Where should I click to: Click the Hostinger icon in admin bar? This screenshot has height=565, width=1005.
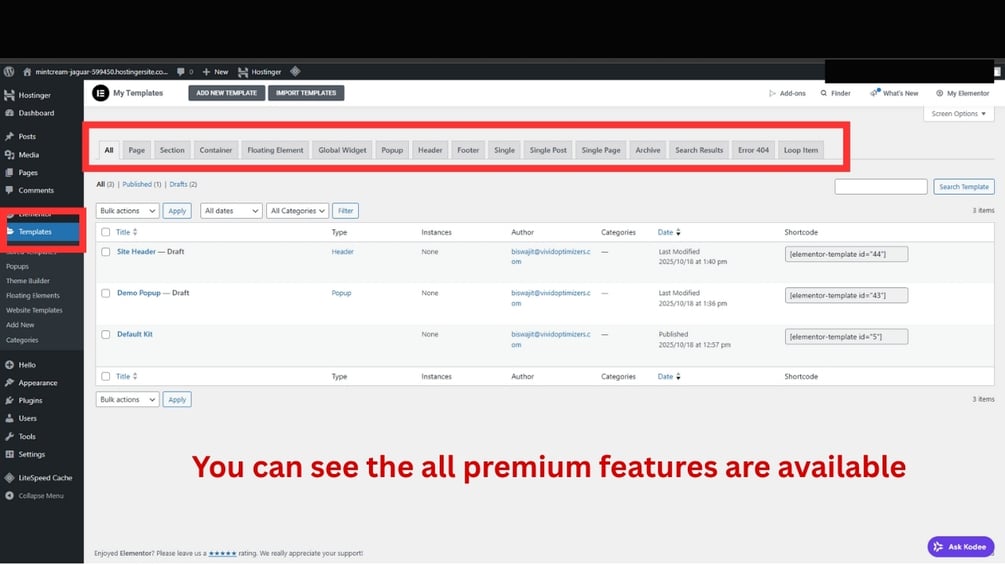click(243, 72)
